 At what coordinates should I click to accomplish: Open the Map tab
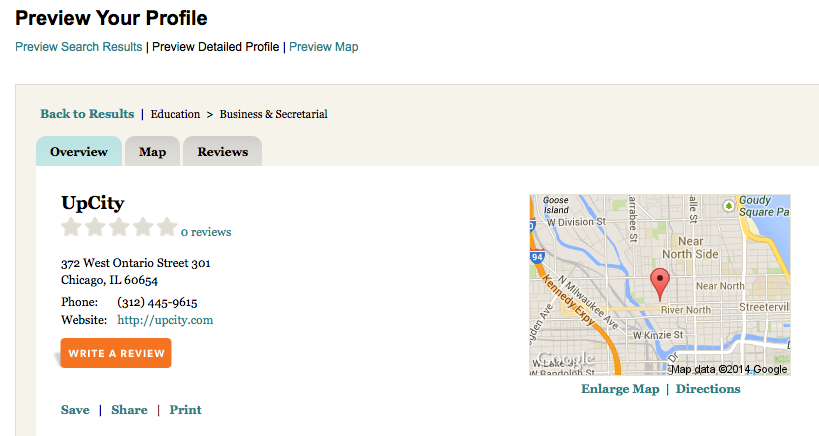pyautogui.click(x=152, y=152)
